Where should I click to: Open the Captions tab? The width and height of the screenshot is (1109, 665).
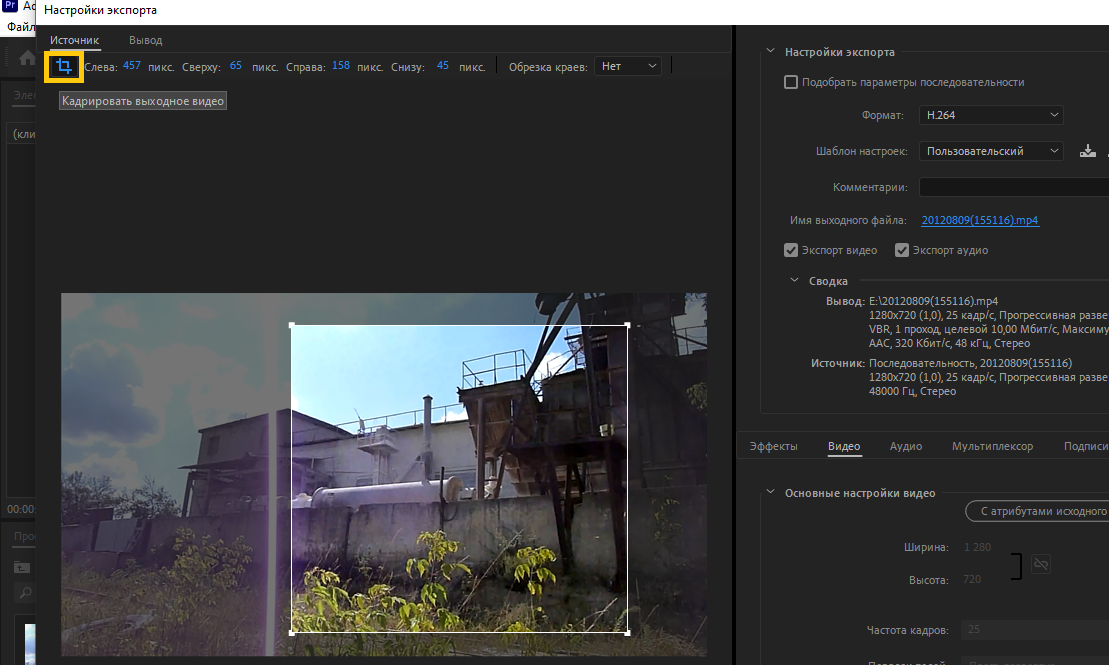point(1086,446)
